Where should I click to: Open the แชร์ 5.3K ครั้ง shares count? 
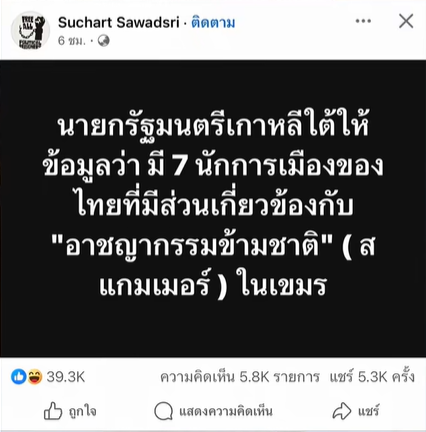tap(372, 377)
